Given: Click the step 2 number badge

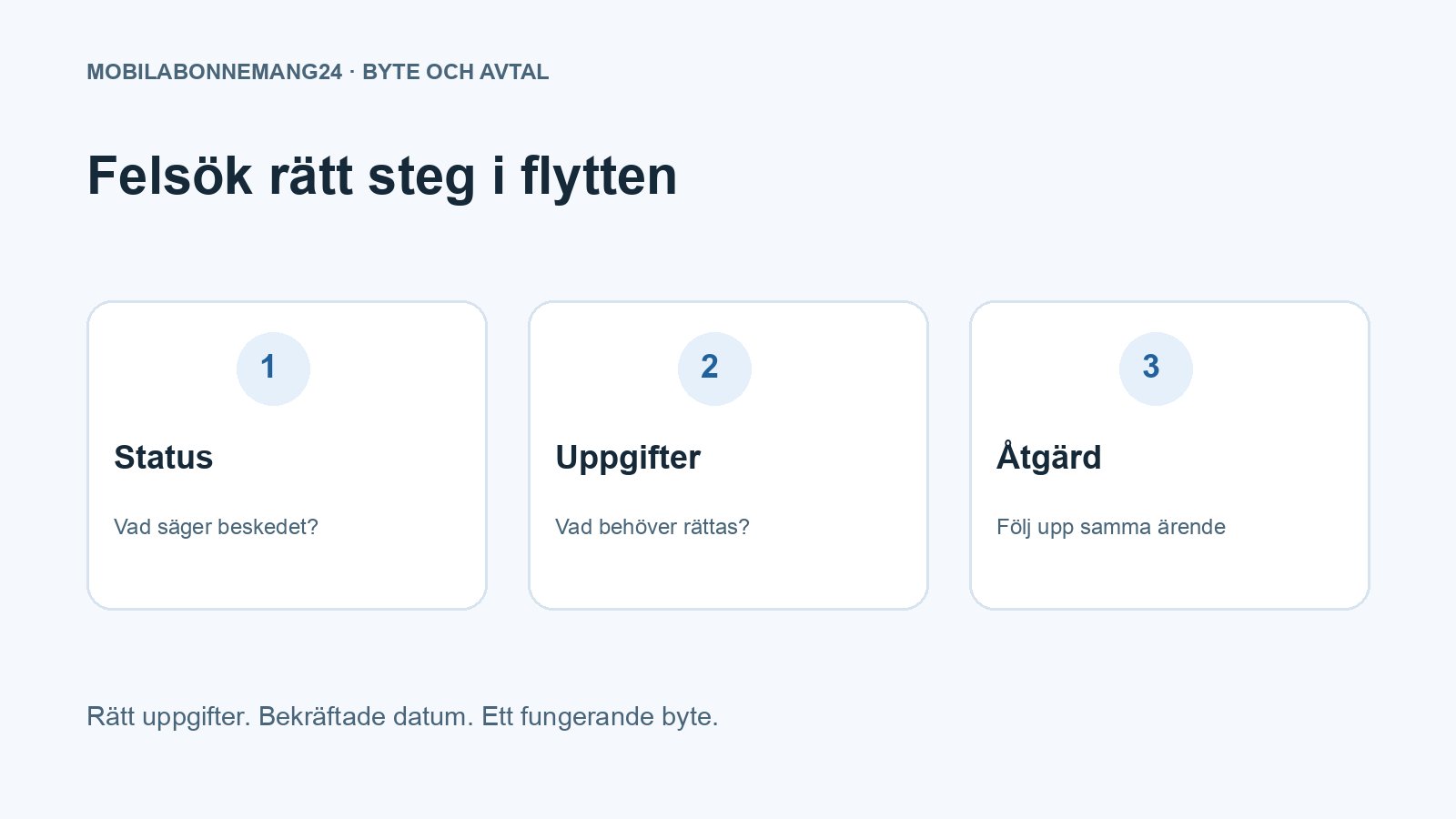Looking at the screenshot, I should (x=714, y=369).
